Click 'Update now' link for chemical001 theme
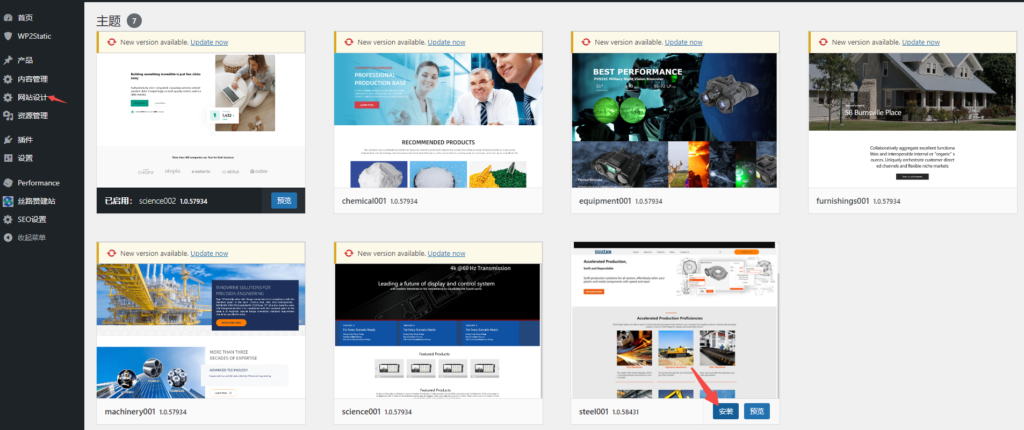This screenshot has width=1024, height=430. click(x=446, y=42)
